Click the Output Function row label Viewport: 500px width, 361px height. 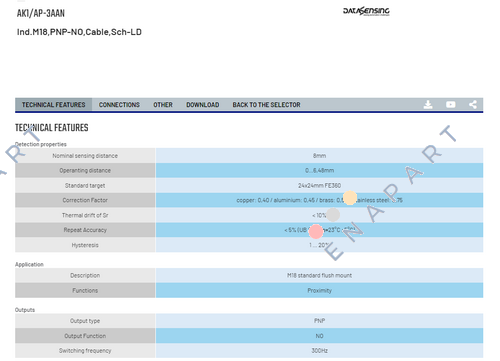click(85, 336)
